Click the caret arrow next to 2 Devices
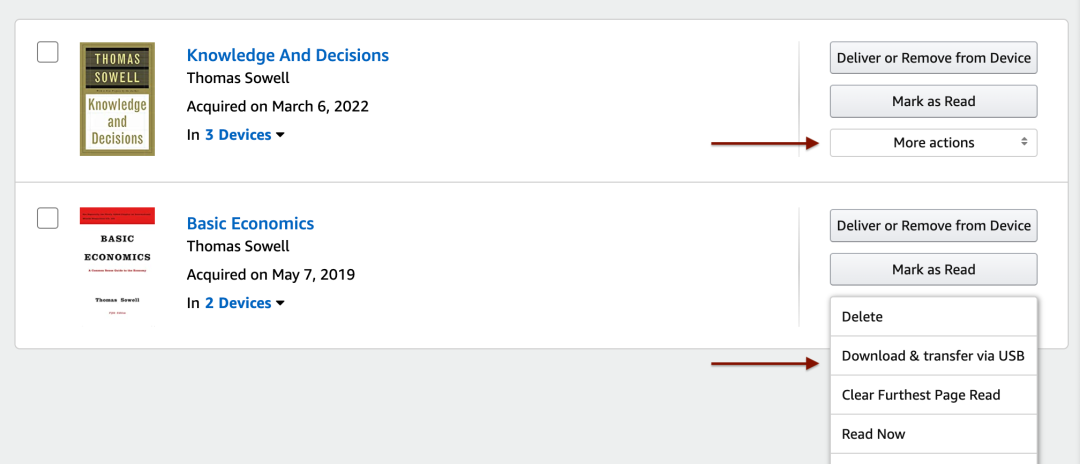 [x=280, y=304]
